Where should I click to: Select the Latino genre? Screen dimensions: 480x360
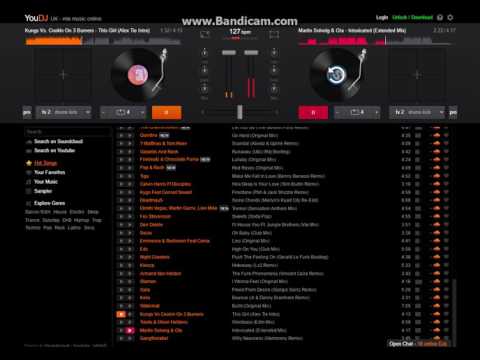coord(74,228)
